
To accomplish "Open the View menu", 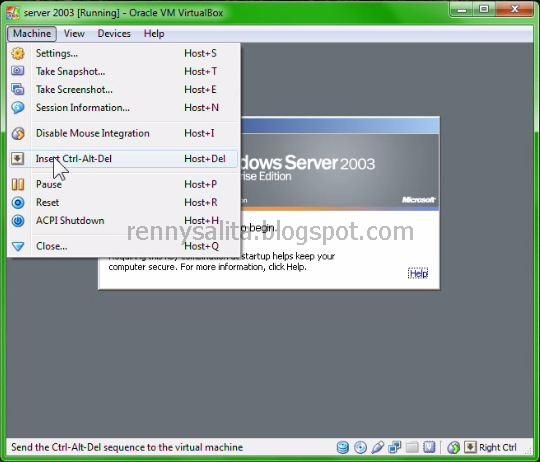I will (x=74, y=34).
